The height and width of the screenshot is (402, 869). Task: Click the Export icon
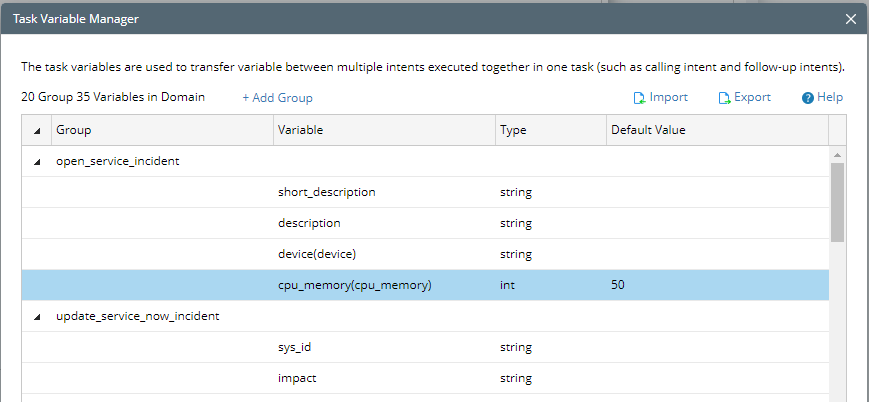pos(724,98)
